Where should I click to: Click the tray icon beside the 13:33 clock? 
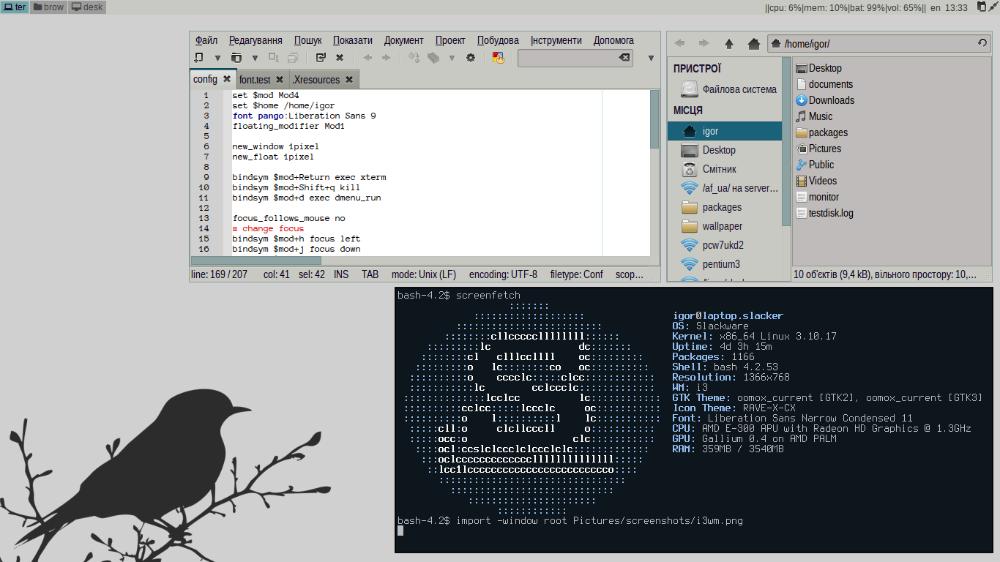click(982, 7)
